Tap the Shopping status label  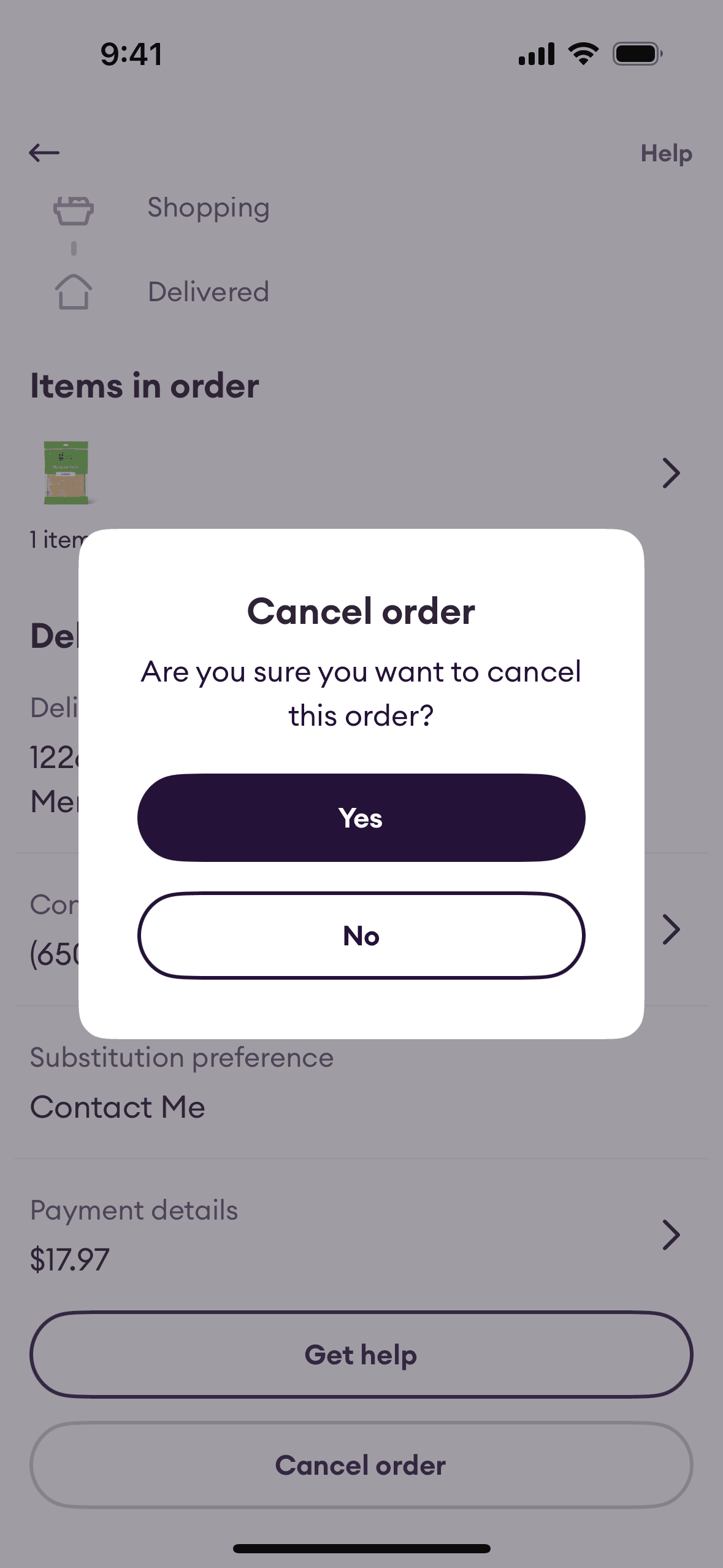208,208
